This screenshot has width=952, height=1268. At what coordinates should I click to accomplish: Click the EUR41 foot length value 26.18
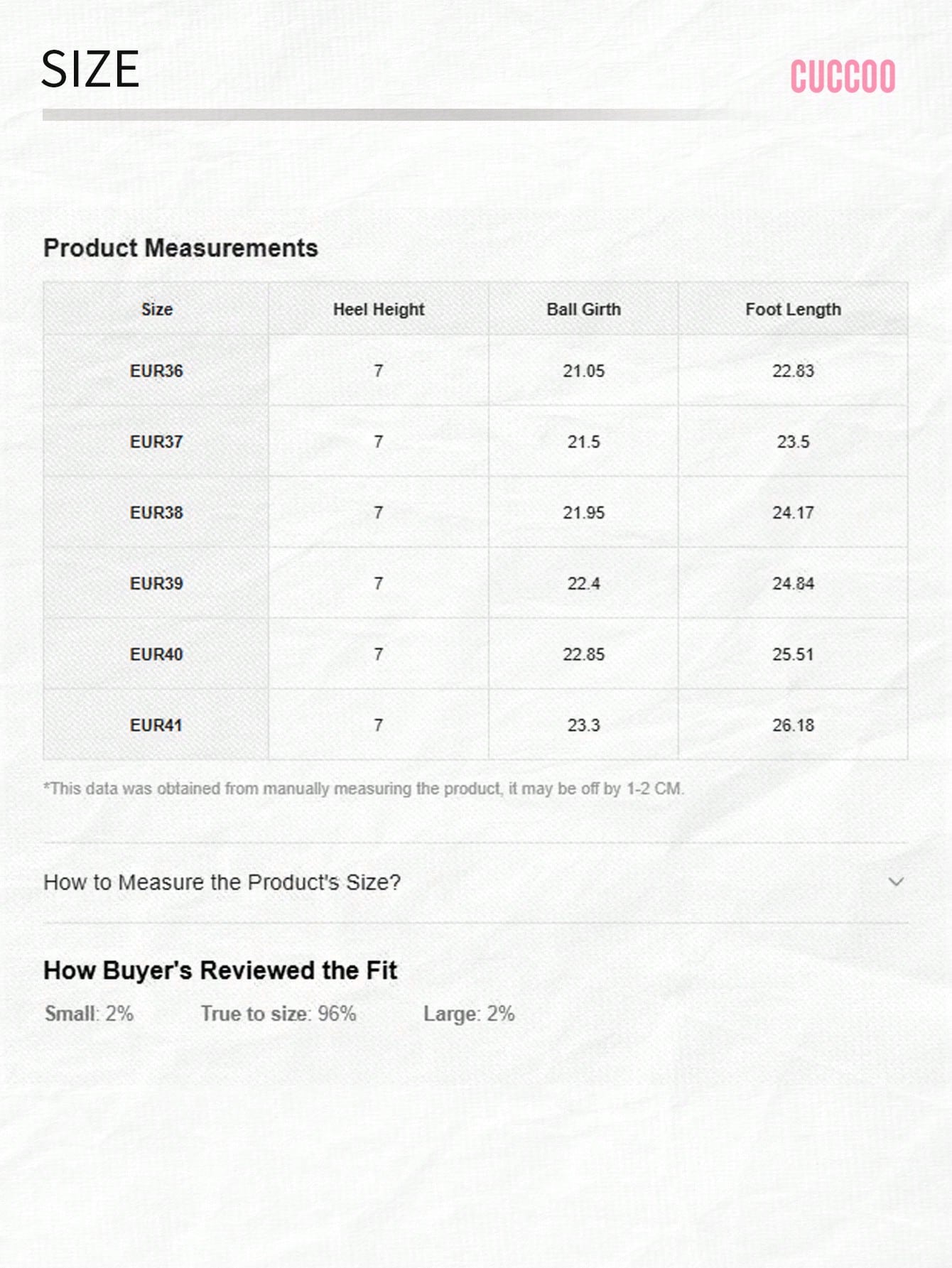pos(793,725)
